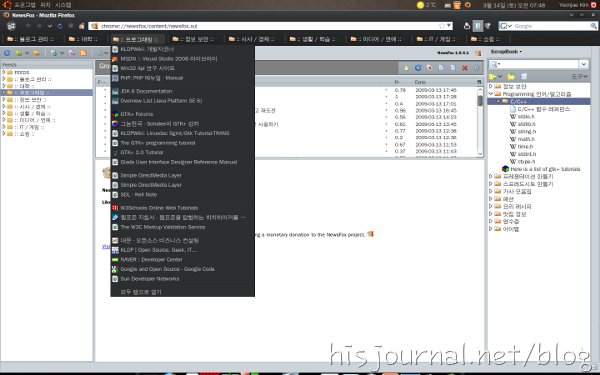
Task: Click into the Google search box
Action: 551,26
